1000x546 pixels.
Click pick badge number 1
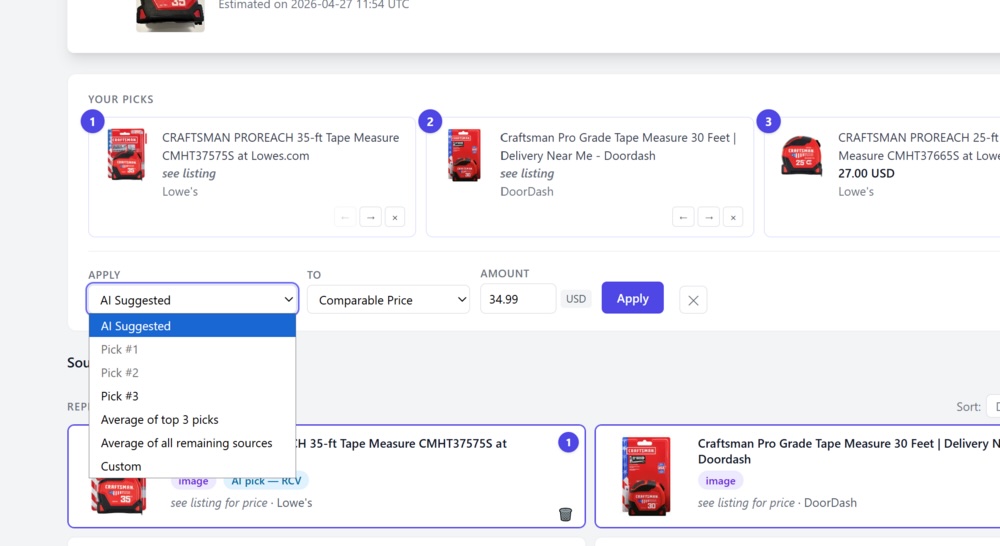pos(92,121)
